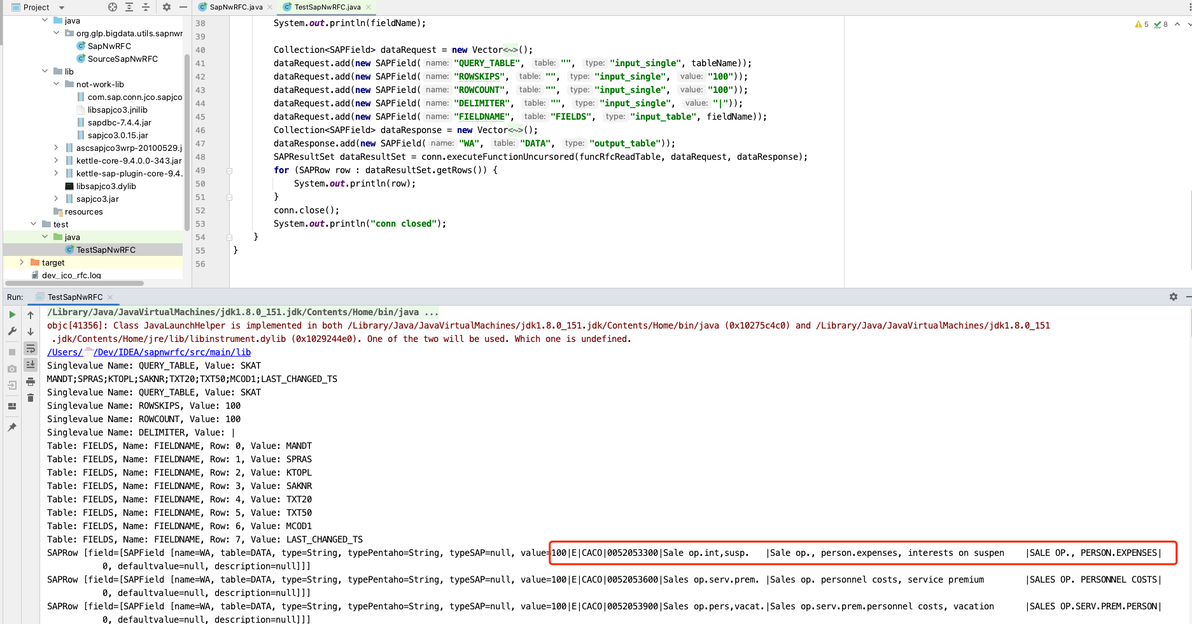Select TestSapNwRFC in project tree
The width and height of the screenshot is (1192, 624).
tap(106, 249)
